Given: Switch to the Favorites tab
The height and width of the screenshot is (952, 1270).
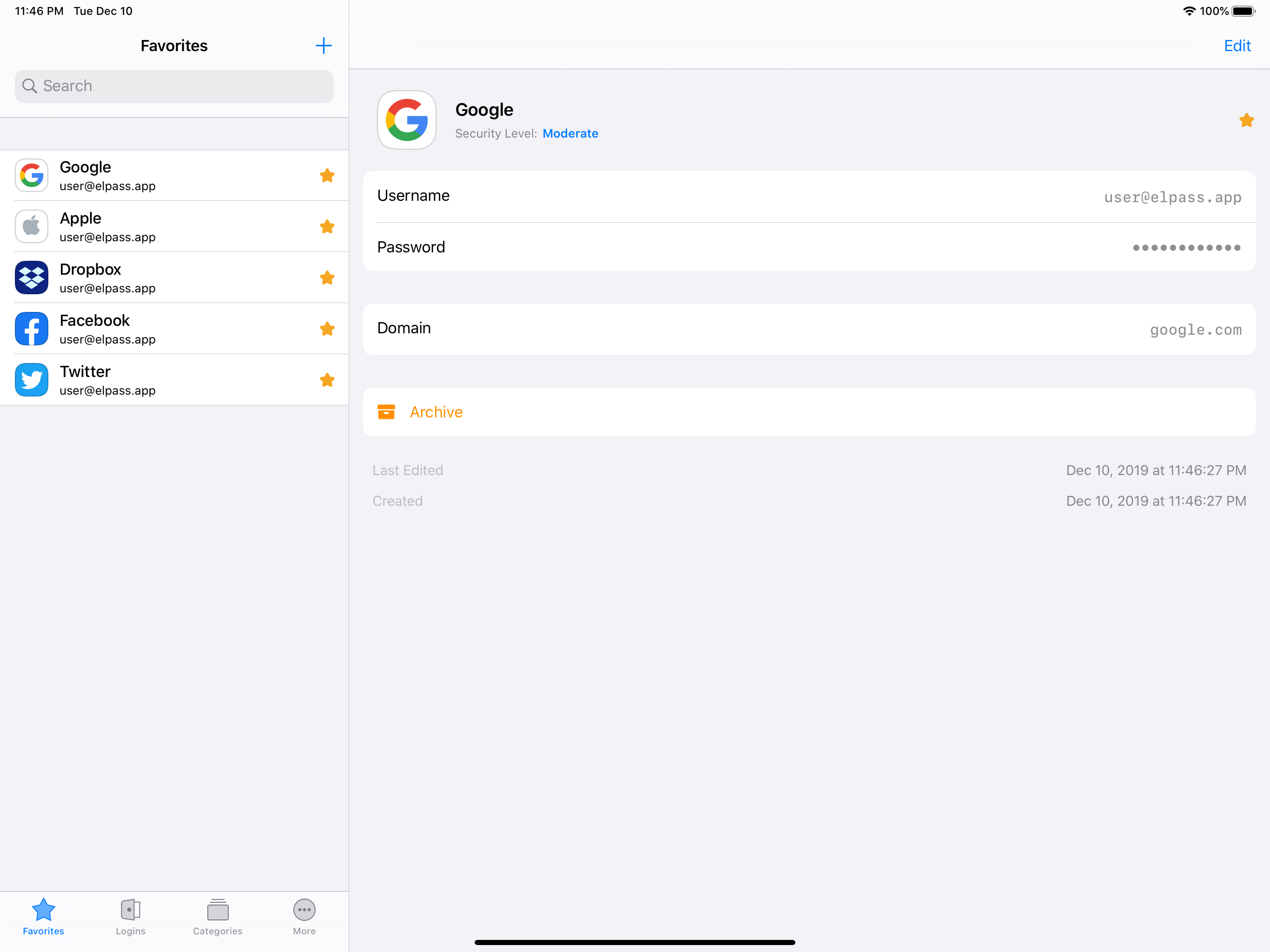Looking at the screenshot, I should pos(44,917).
